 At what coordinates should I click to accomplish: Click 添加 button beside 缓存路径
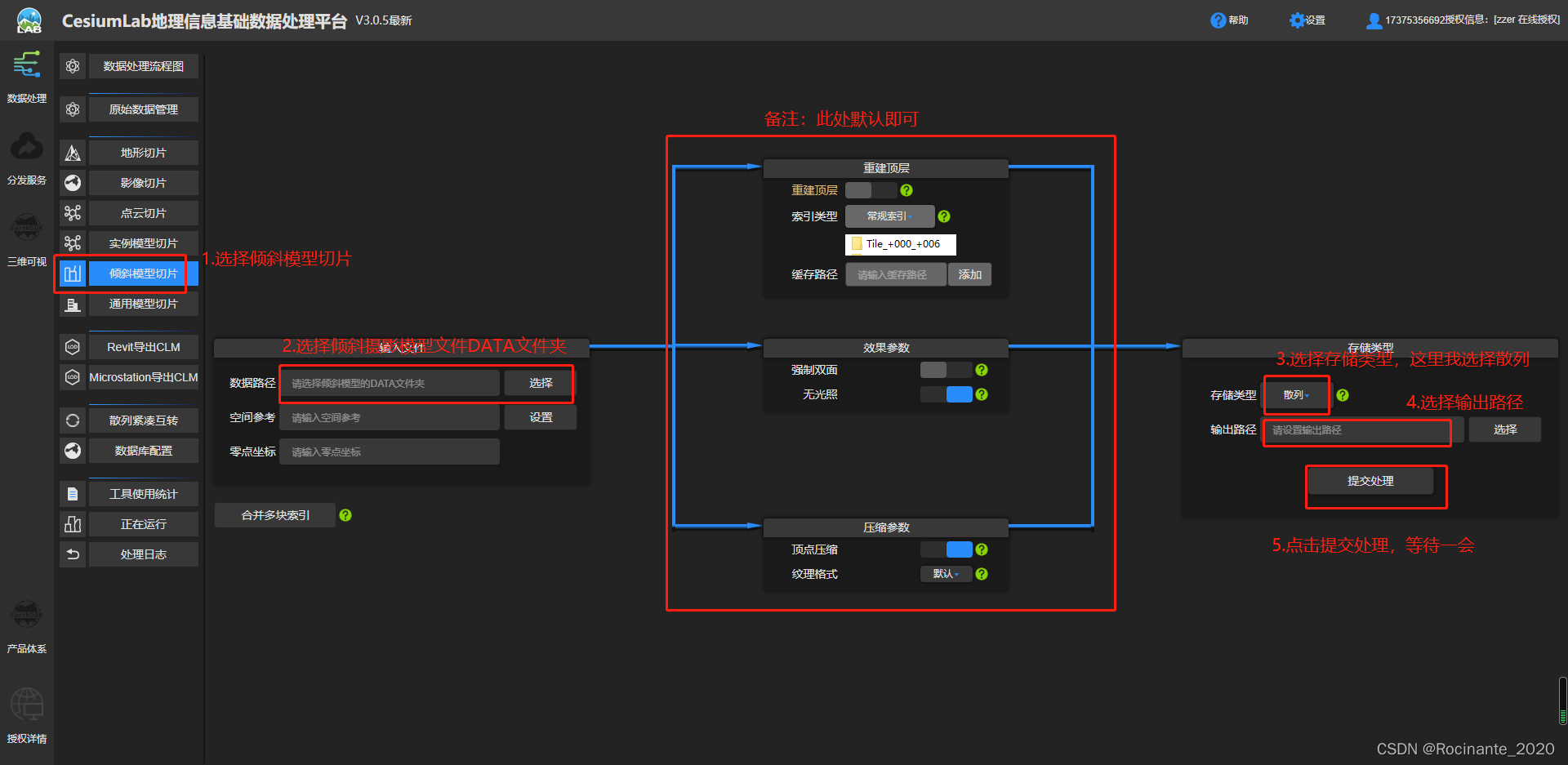click(x=970, y=274)
